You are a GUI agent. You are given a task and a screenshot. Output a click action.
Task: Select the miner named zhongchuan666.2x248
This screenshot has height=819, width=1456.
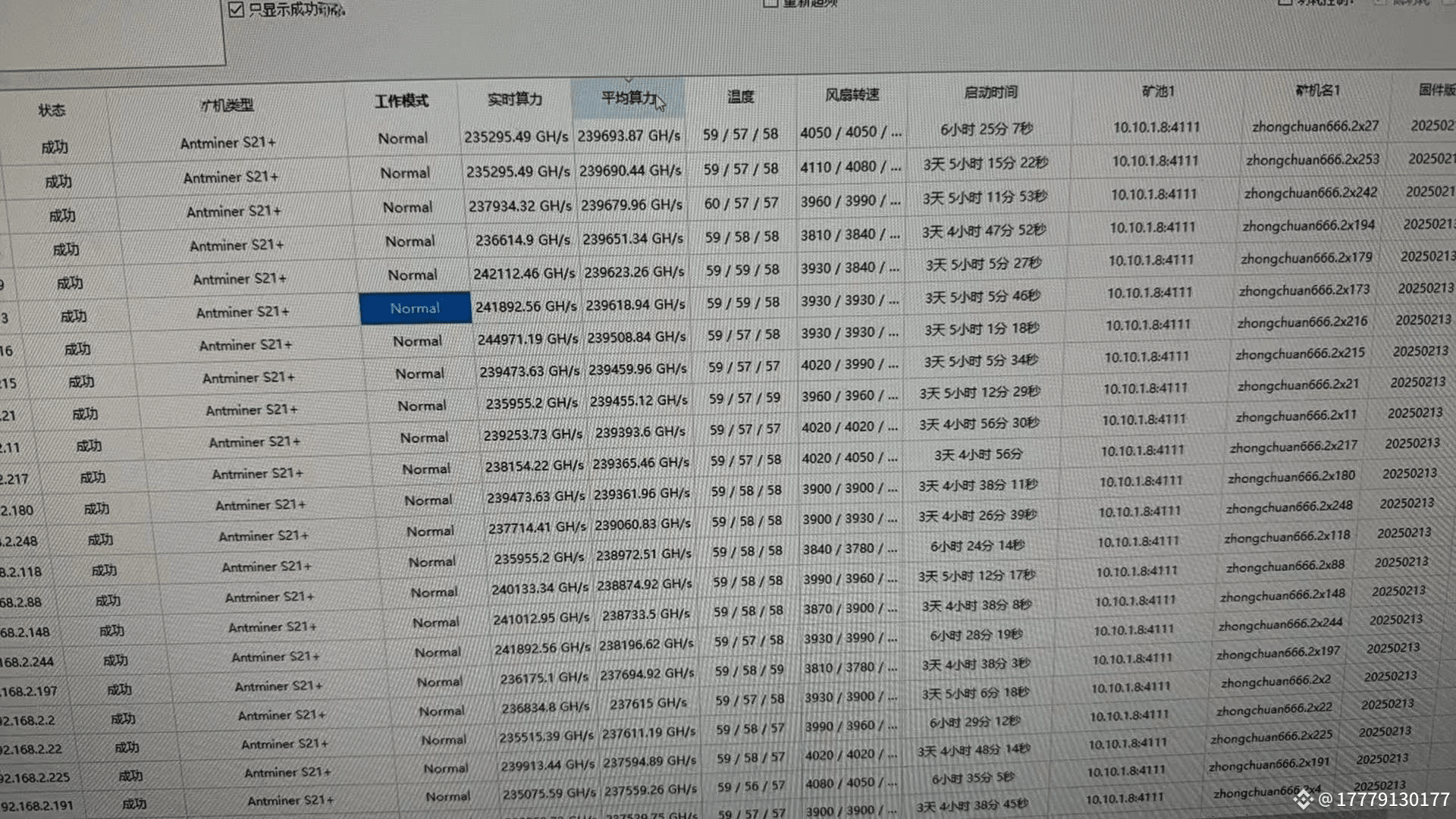[x=1288, y=506]
